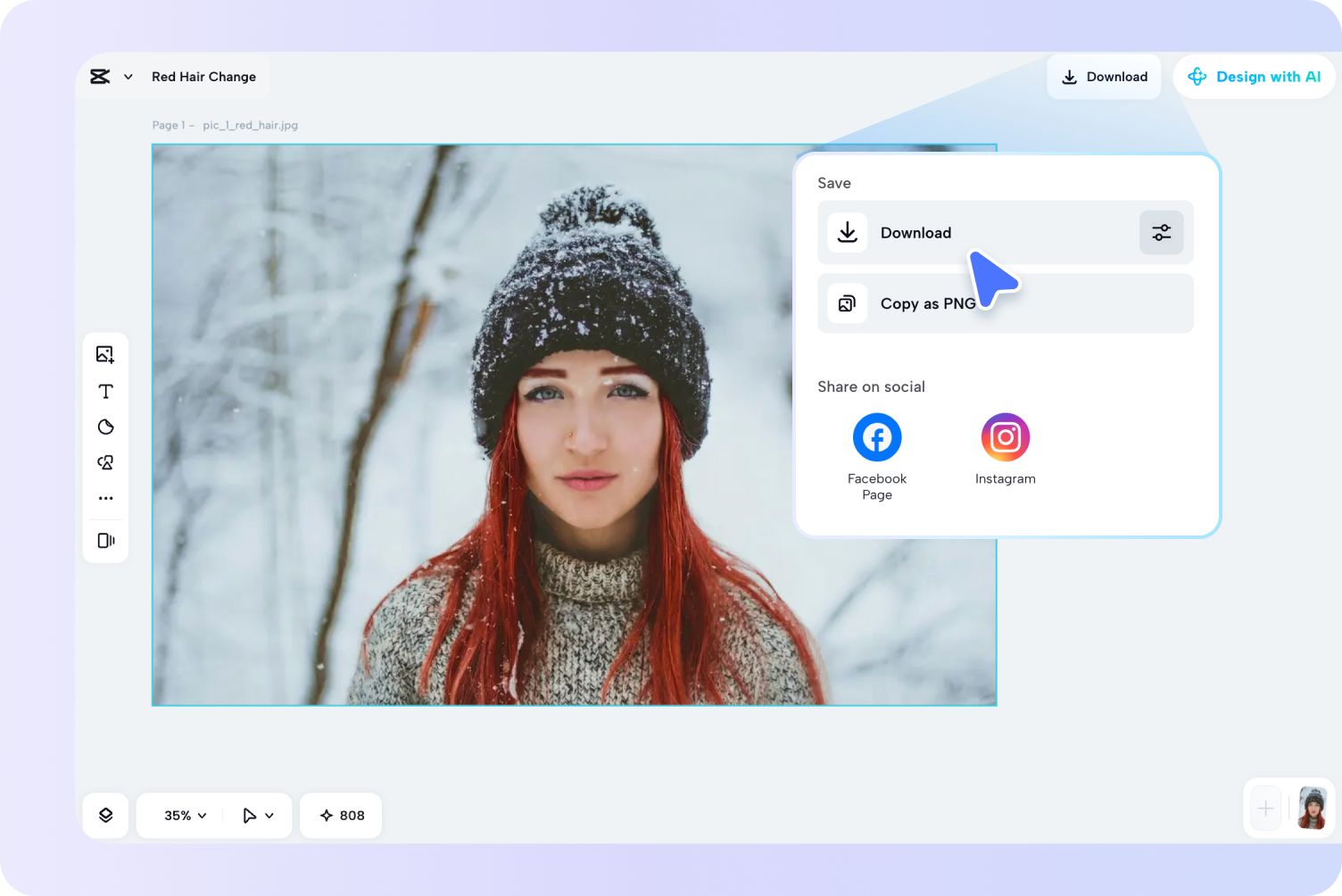Click the top Download button
The image size is (1342, 896).
pyautogui.click(x=1104, y=77)
